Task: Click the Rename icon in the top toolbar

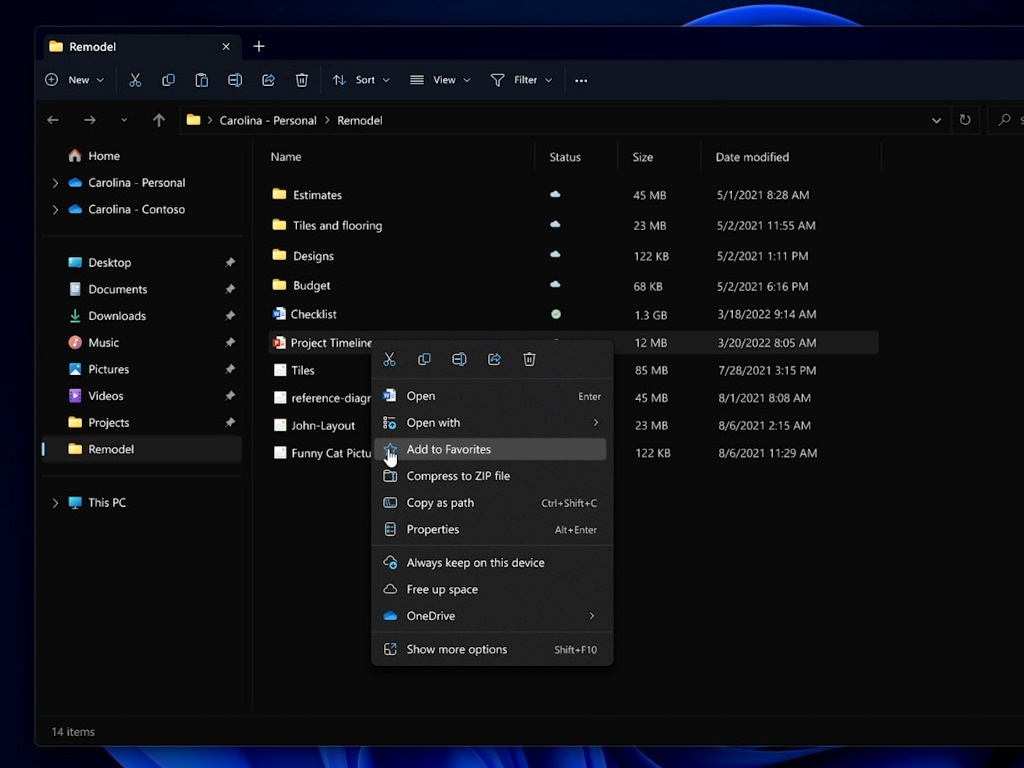Action: (235, 80)
